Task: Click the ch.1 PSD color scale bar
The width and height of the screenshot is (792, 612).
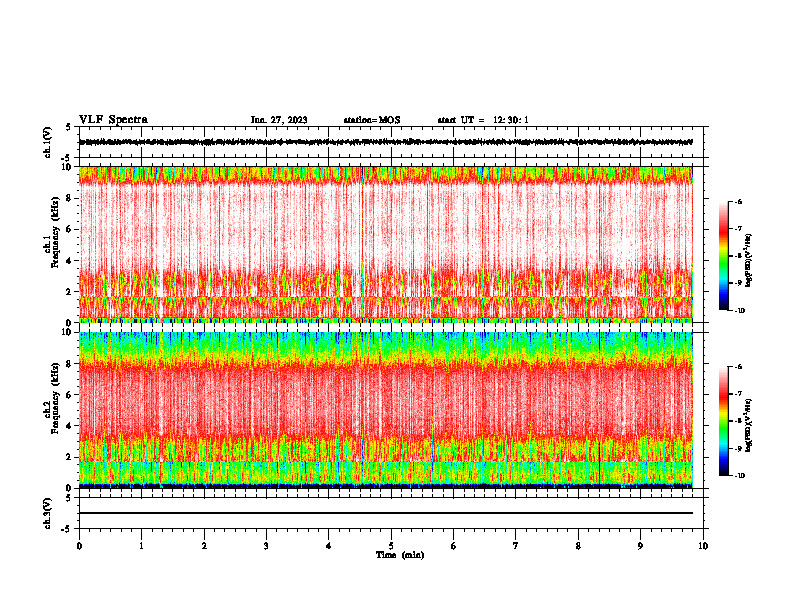Action: pyautogui.click(x=724, y=256)
